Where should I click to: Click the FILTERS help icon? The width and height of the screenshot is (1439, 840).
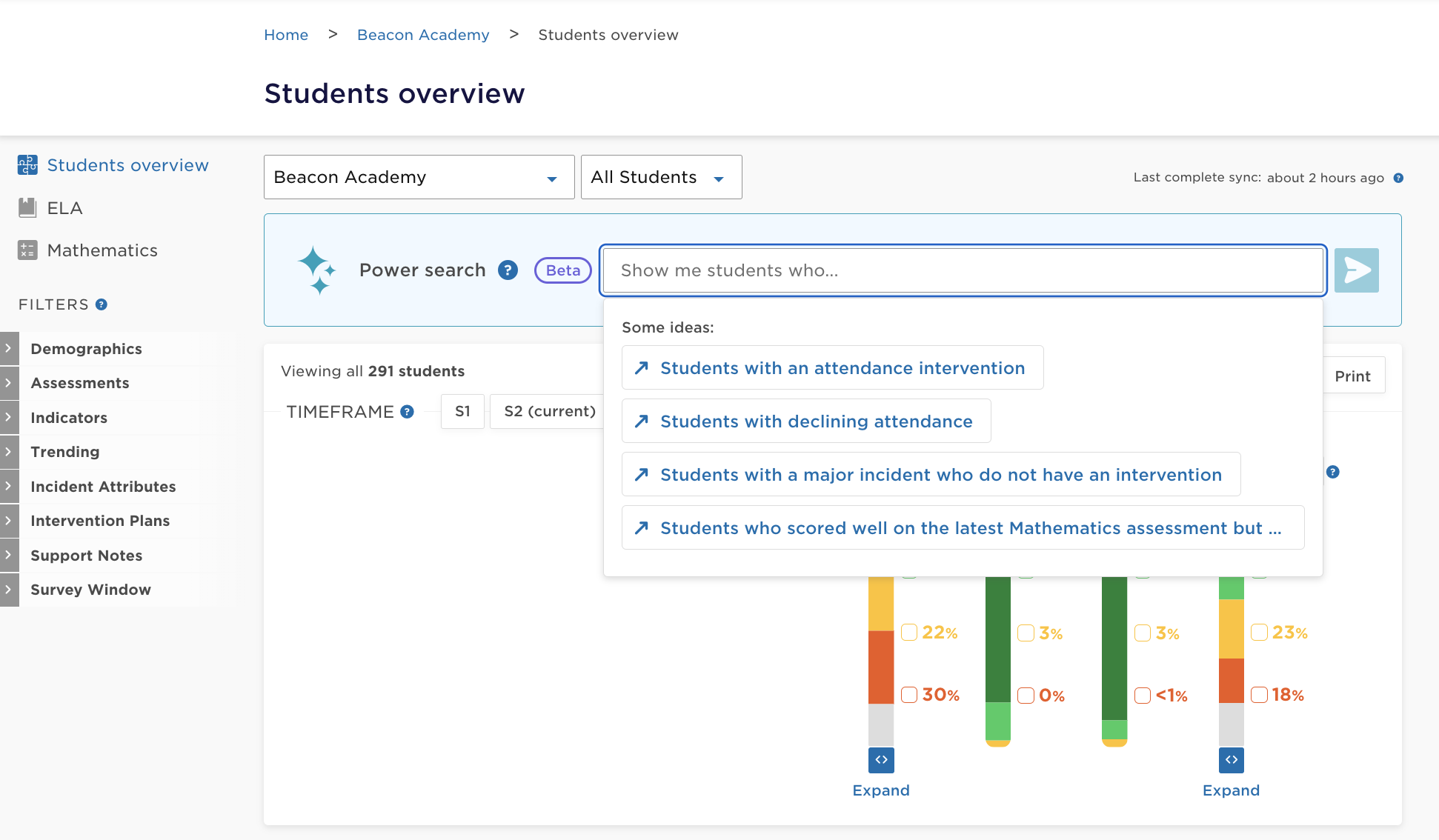click(x=102, y=304)
